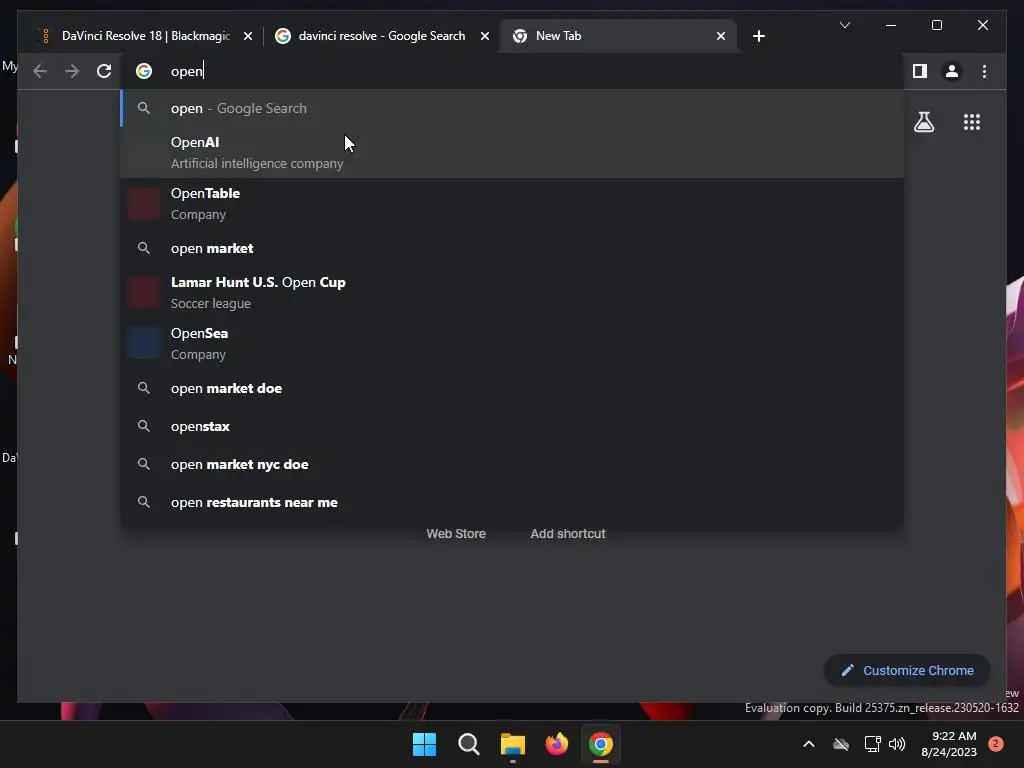
Task: Open a new tab with plus button
Action: pos(759,36)
